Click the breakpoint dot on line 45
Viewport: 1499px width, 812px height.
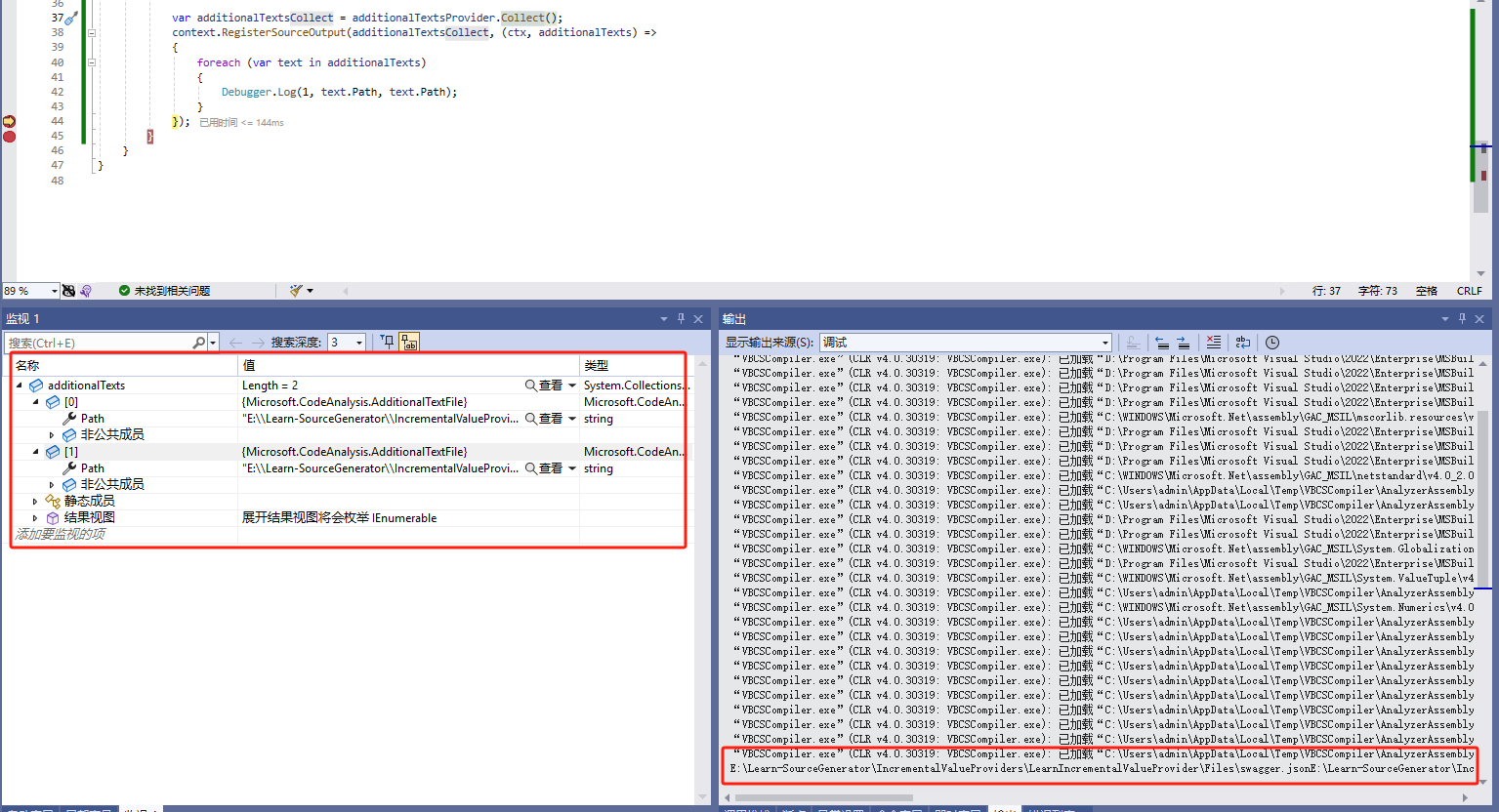coord(9,137)
